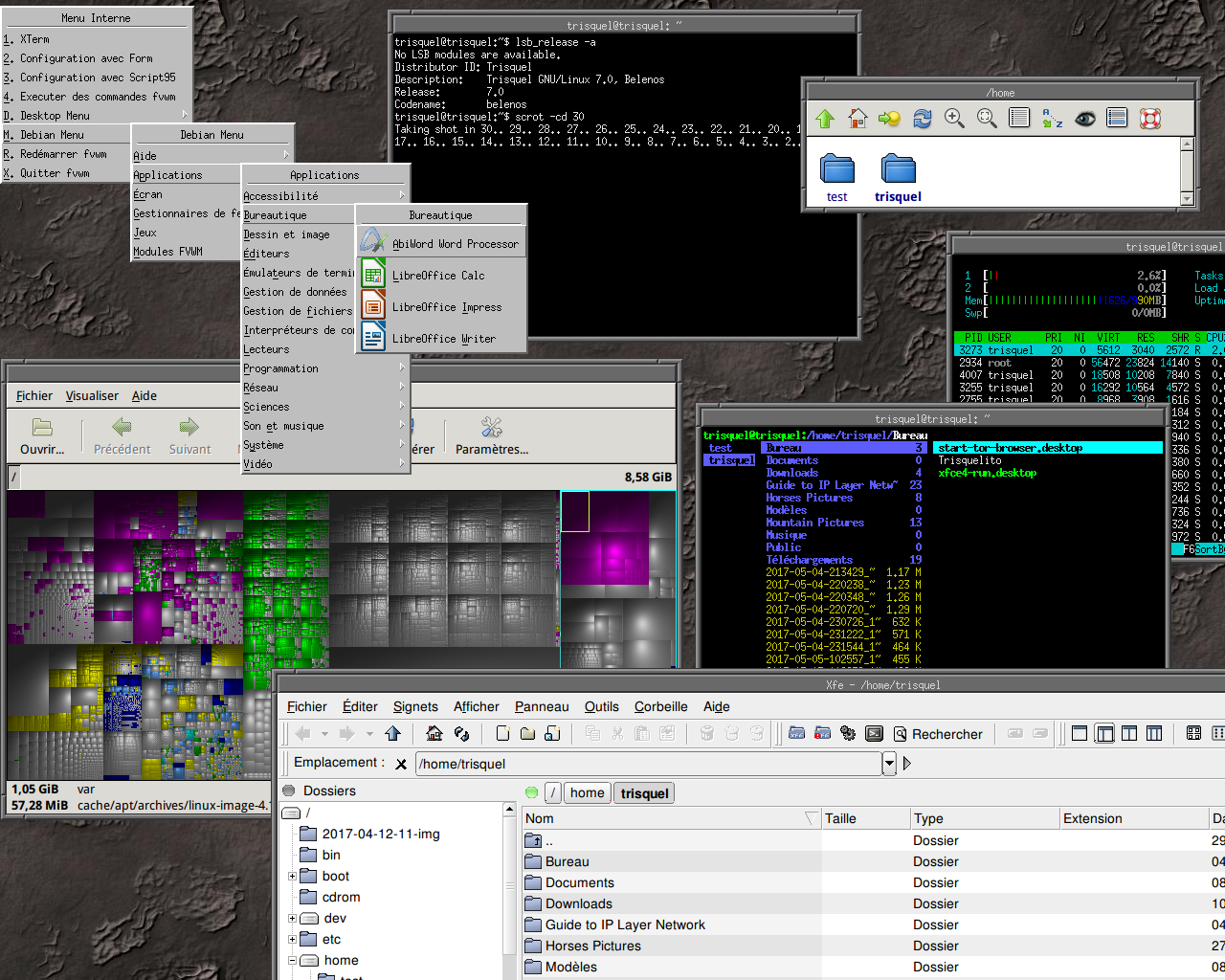Click Rechercher search button in Xfe
Screen dimensions: 1225x980
(939, 734)
